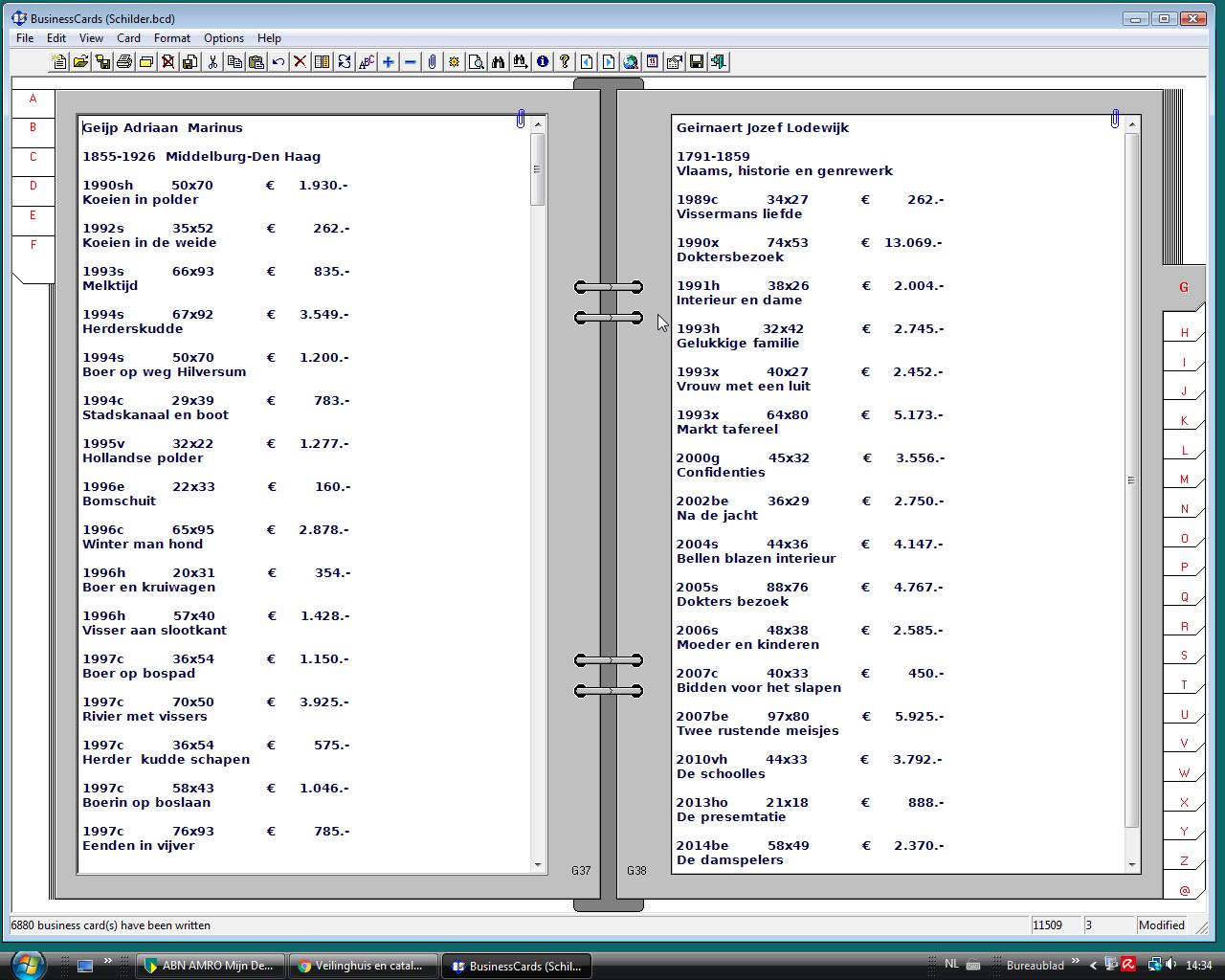The image size is (1225, 980).
Task: Click the floppy disk Save icon
Action: point(697,62)
